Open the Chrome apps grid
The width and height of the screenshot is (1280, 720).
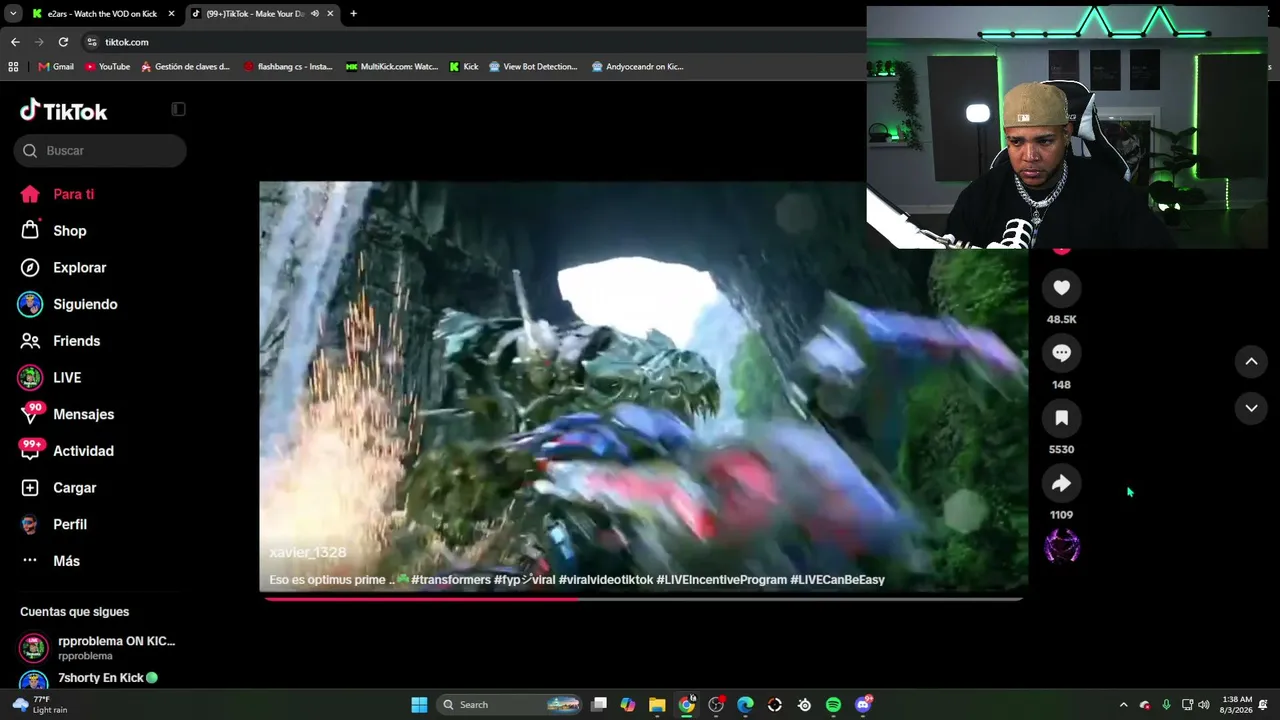click(x=13, y=67)
